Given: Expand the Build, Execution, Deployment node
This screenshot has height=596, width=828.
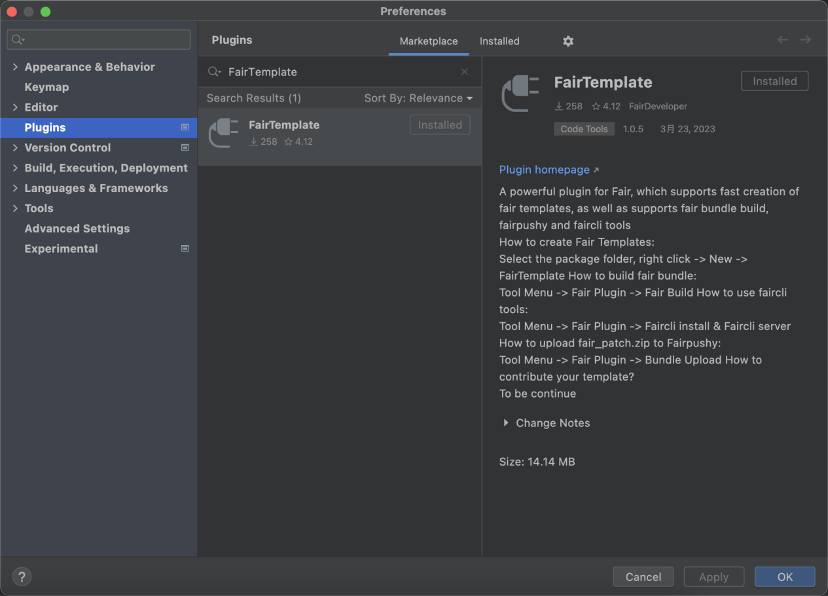Looking at the screenshot, I should click(15, 168).
